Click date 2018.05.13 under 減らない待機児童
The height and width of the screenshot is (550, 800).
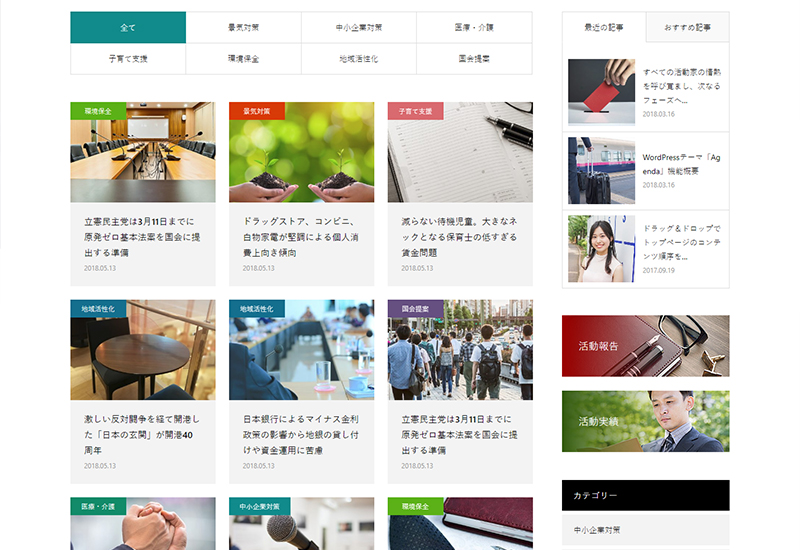click(x=417, y=268)
